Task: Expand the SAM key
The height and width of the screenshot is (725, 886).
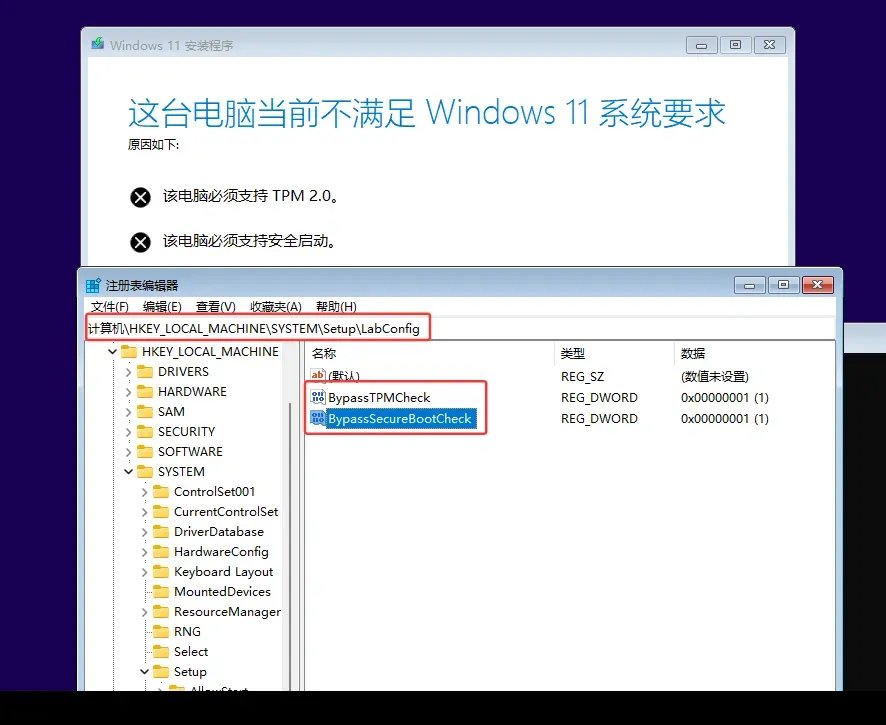Action: [x=128, y=412]
